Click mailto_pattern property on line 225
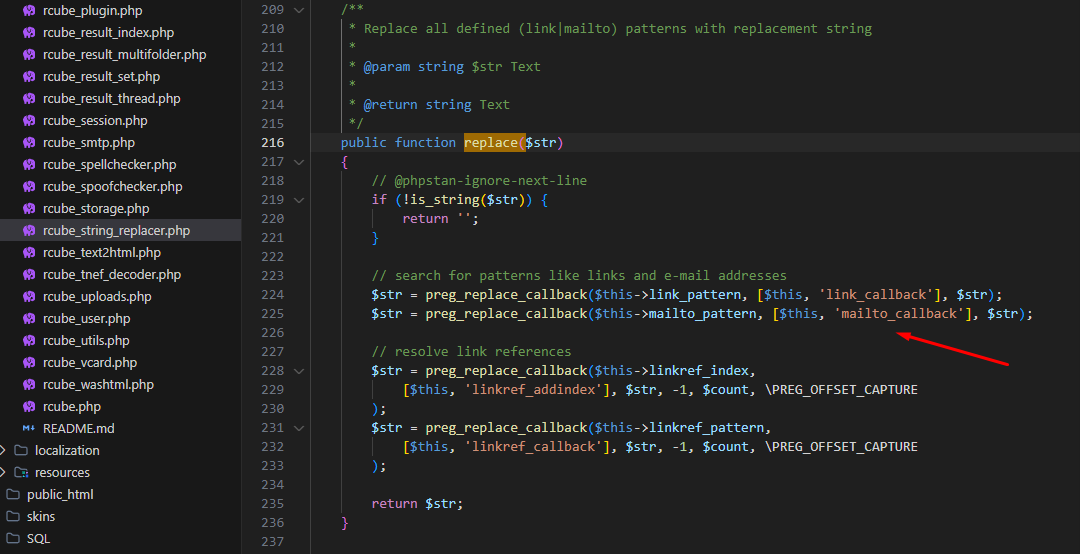The image size is (1080, 554). (703, 314)
